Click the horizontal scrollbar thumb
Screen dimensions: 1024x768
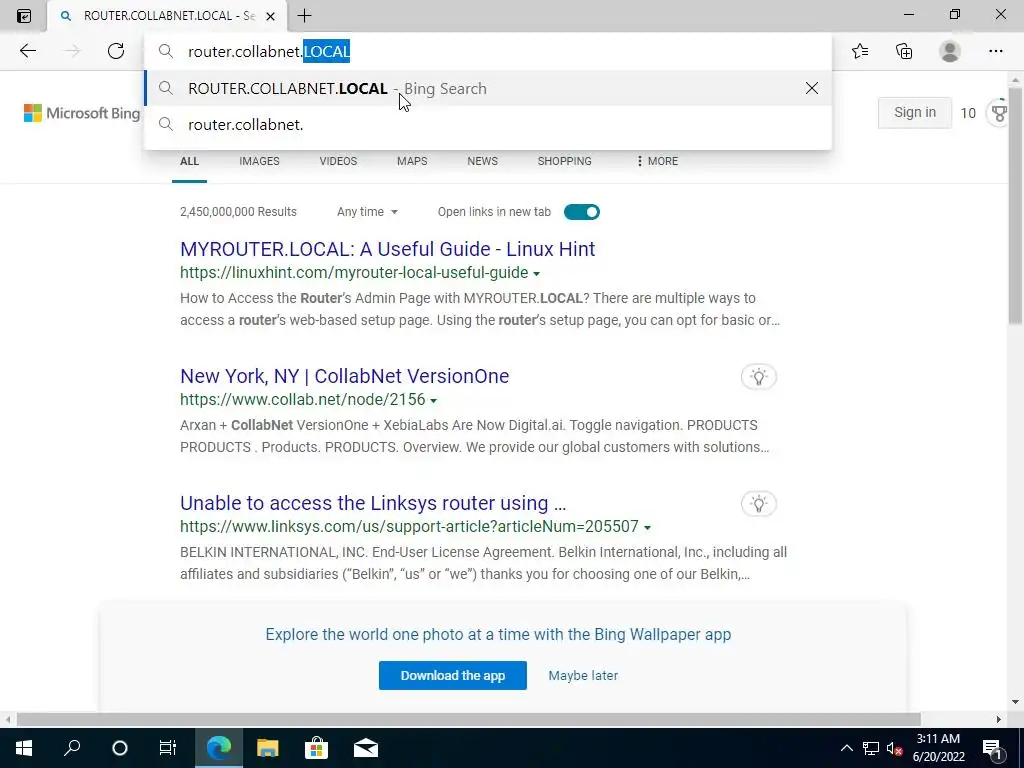pos(468,719)
